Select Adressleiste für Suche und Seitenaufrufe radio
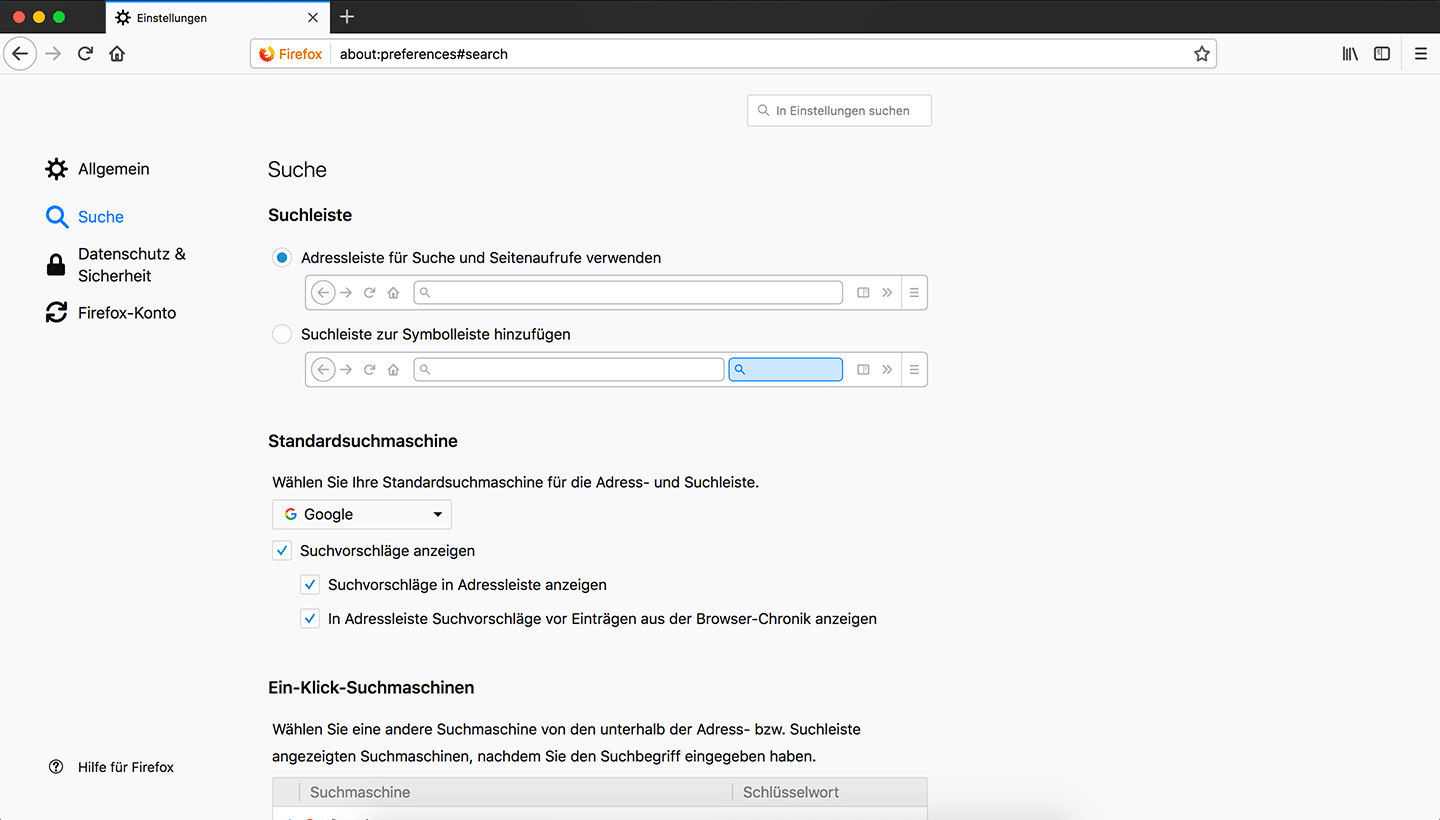The image size is (1440, 820). [x=282, y=258]
